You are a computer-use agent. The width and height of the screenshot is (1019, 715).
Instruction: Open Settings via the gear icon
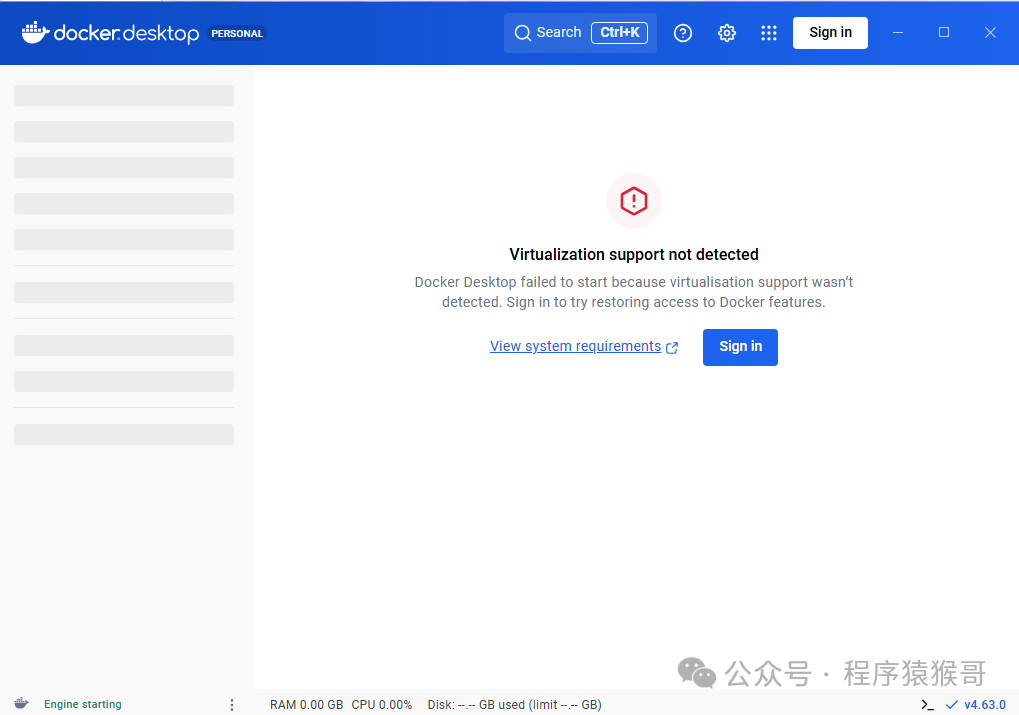[727, 33]
